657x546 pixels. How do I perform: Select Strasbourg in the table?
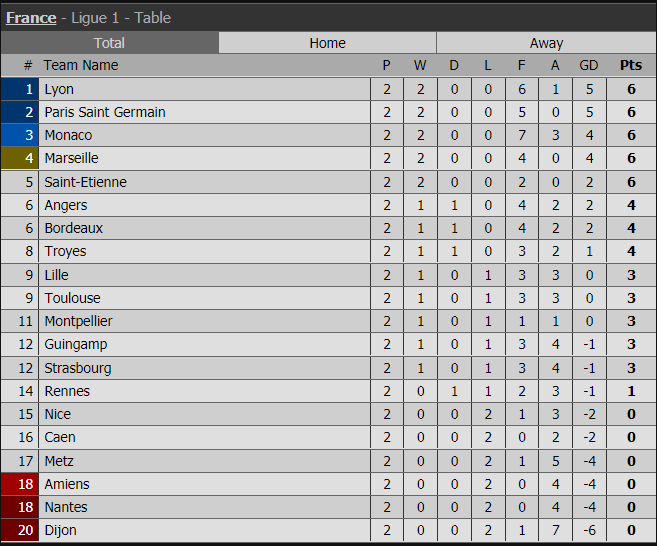(x=78, y=368)
